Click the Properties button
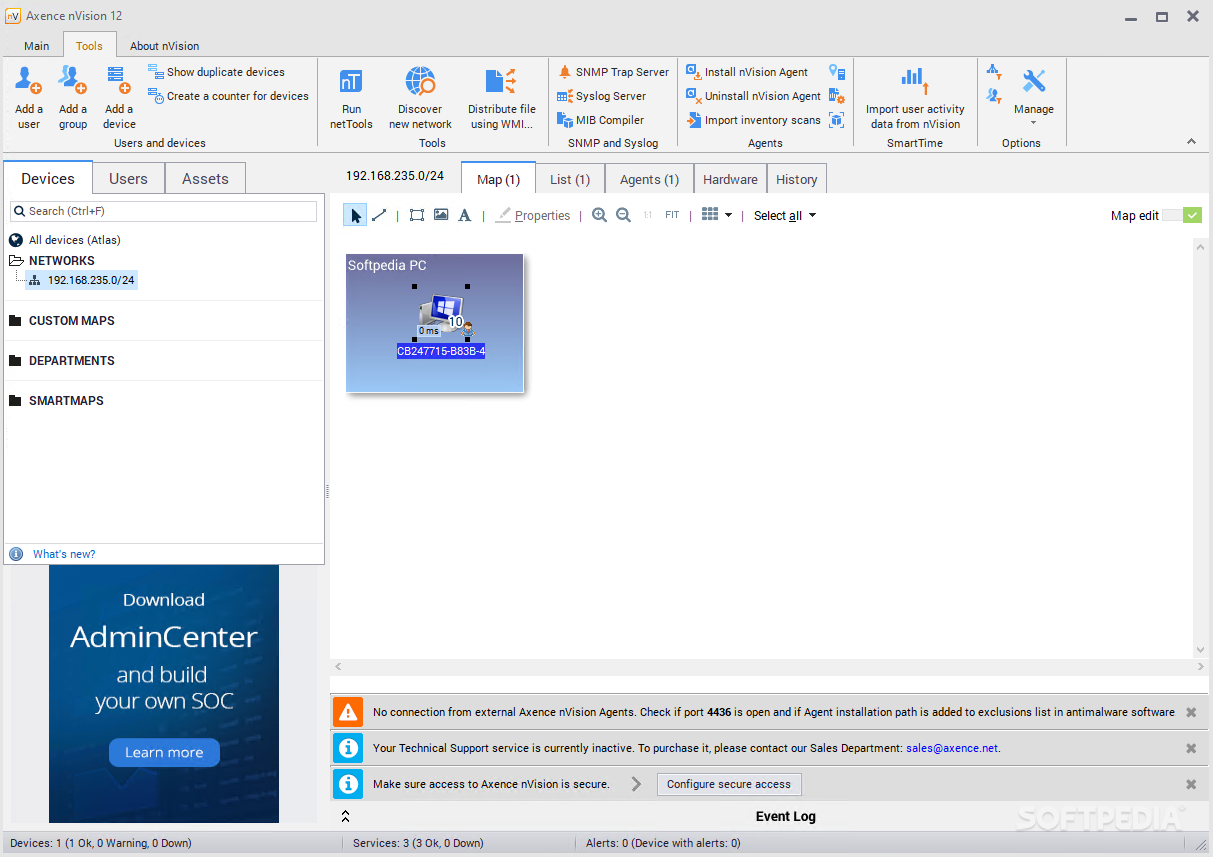 pyautogui.click(x=532, y=215)
